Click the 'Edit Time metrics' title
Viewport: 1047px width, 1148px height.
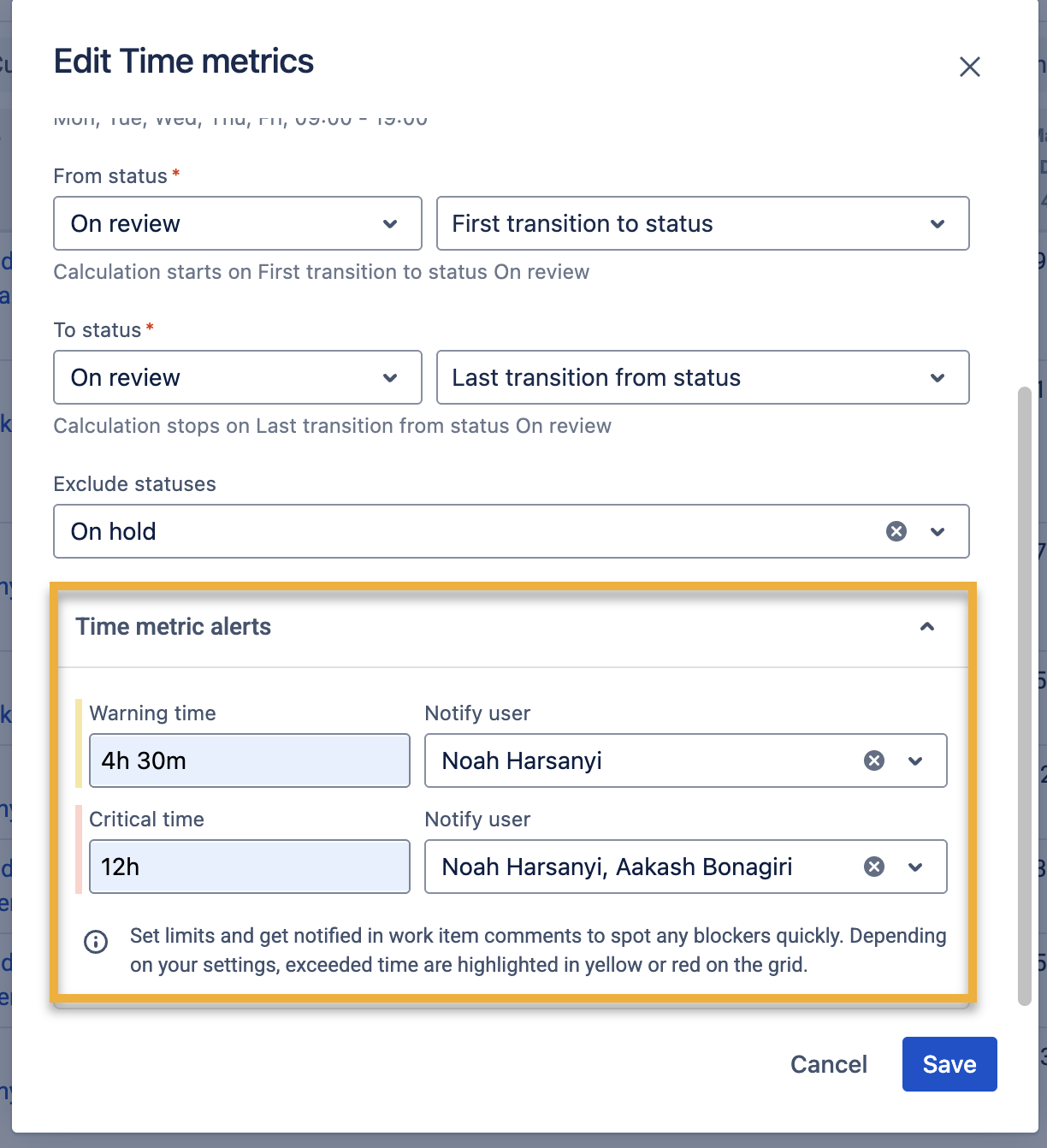click(x=184, y=62)
